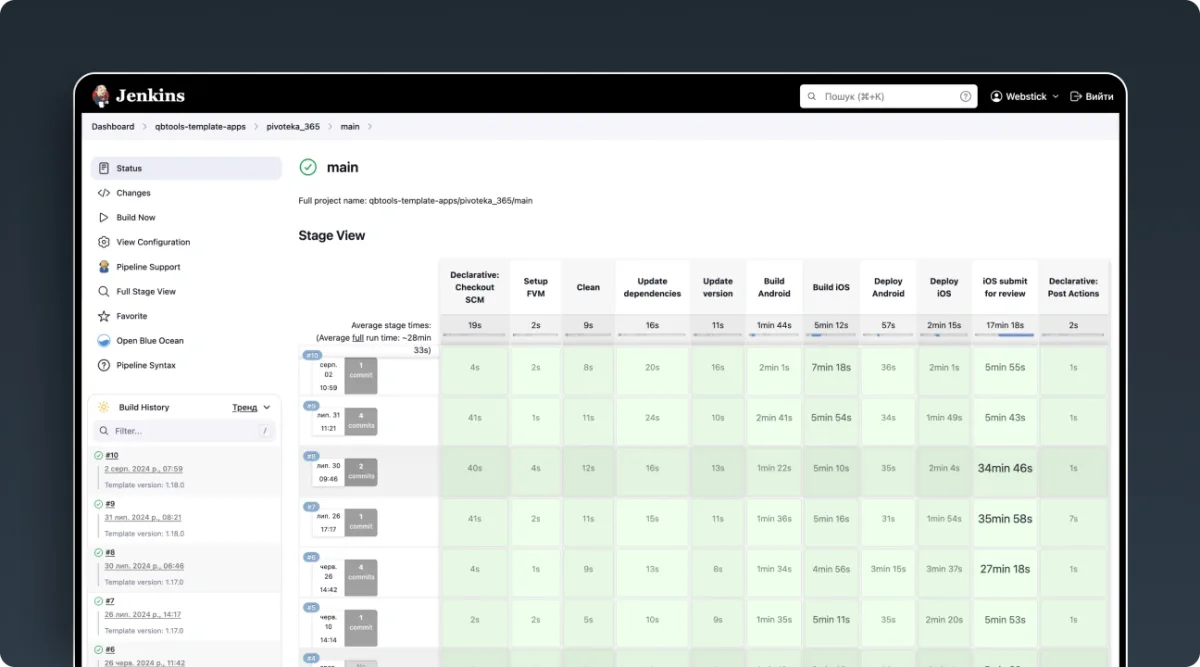Open search help question-mark icon
1200x667 pixels.
[x=966, y=96]
